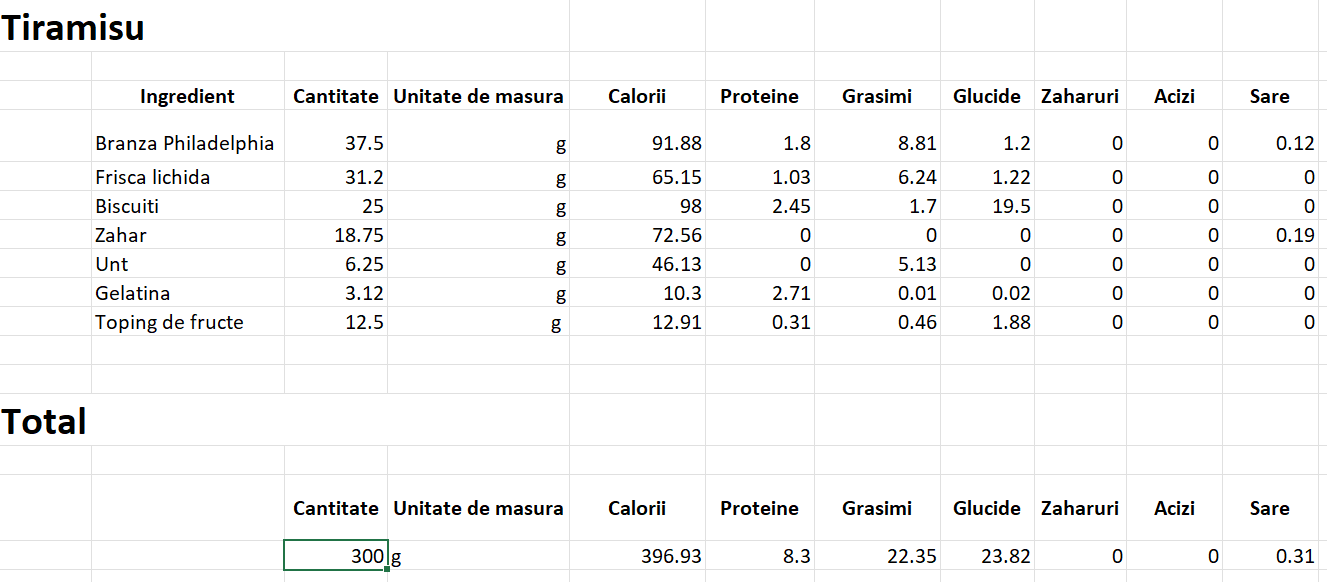Click the Biscuiti Glucide value 19.5
Image resolution: width=1327 pixels, height=582 pixels.
click(987, 206)
